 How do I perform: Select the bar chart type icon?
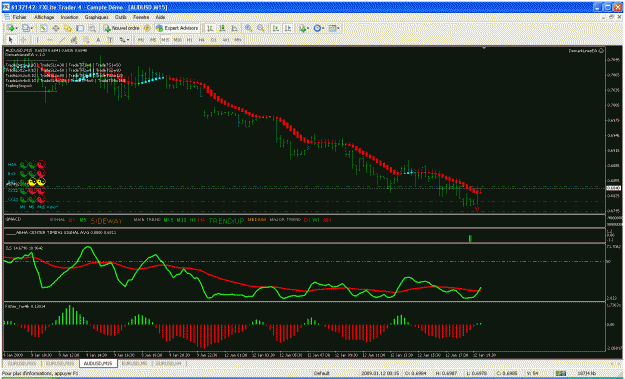(x=210, y=28)
